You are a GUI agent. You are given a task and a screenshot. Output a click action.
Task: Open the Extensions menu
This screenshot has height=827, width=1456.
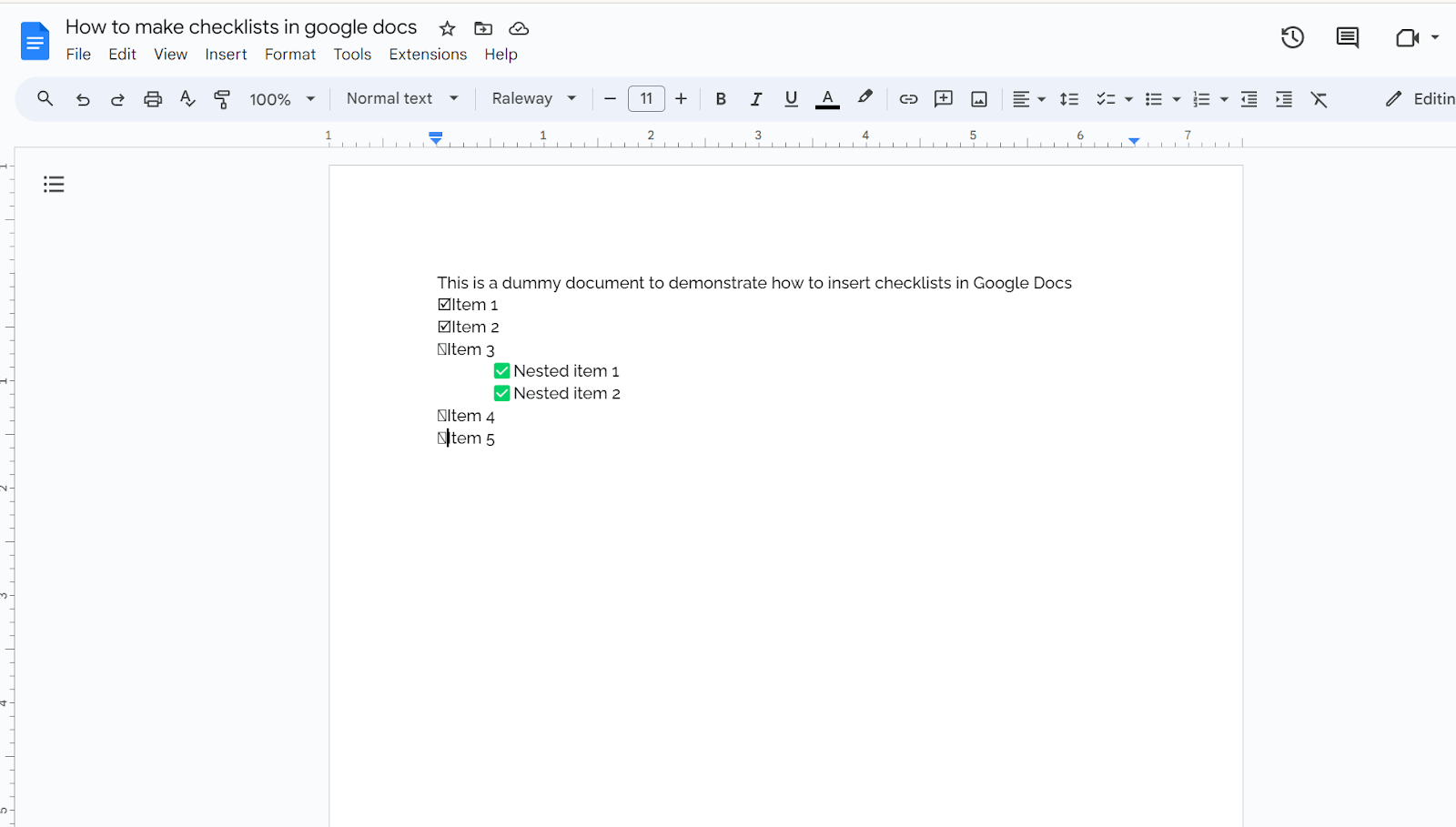[428, 54]
